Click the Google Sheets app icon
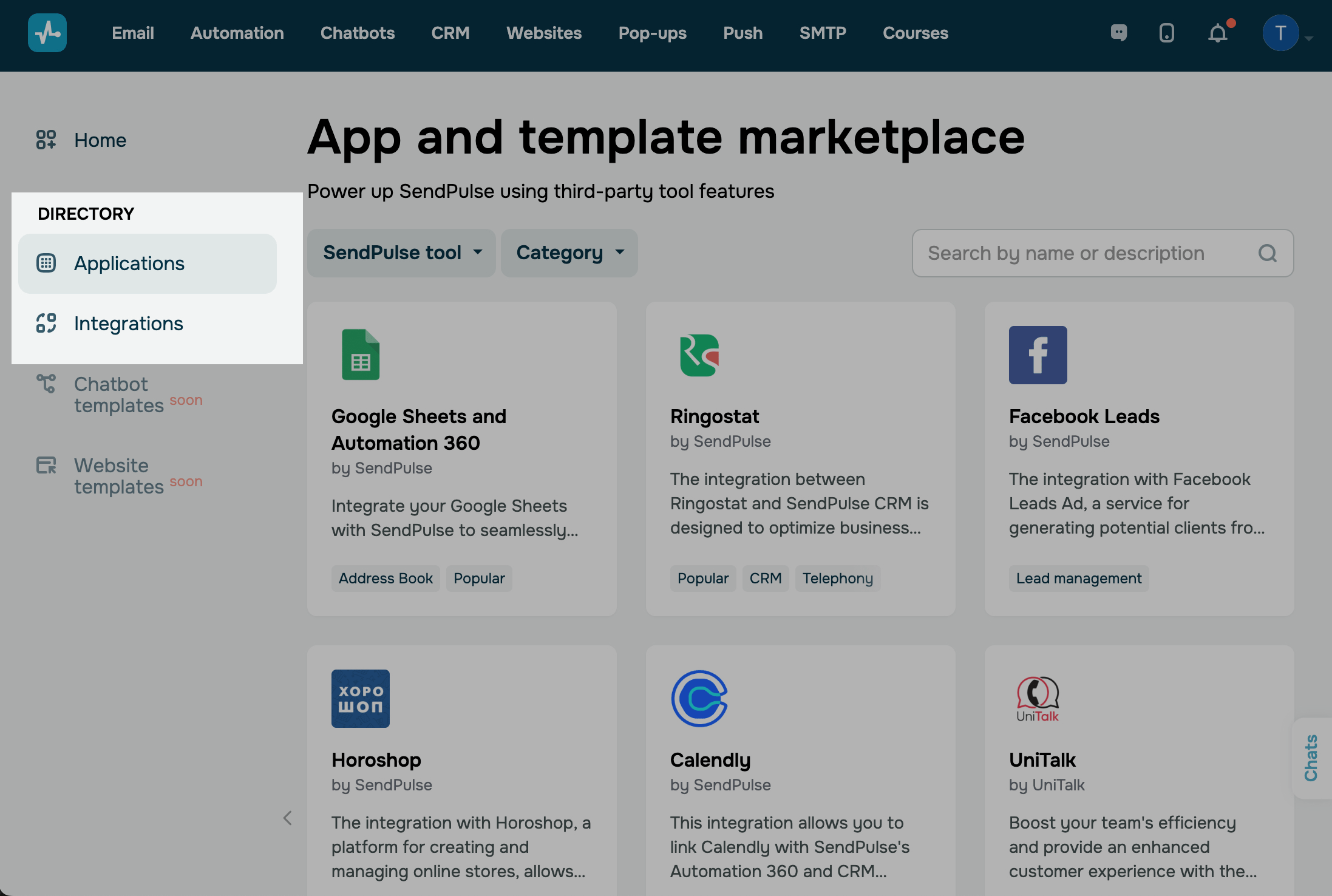 coord(361,355)
